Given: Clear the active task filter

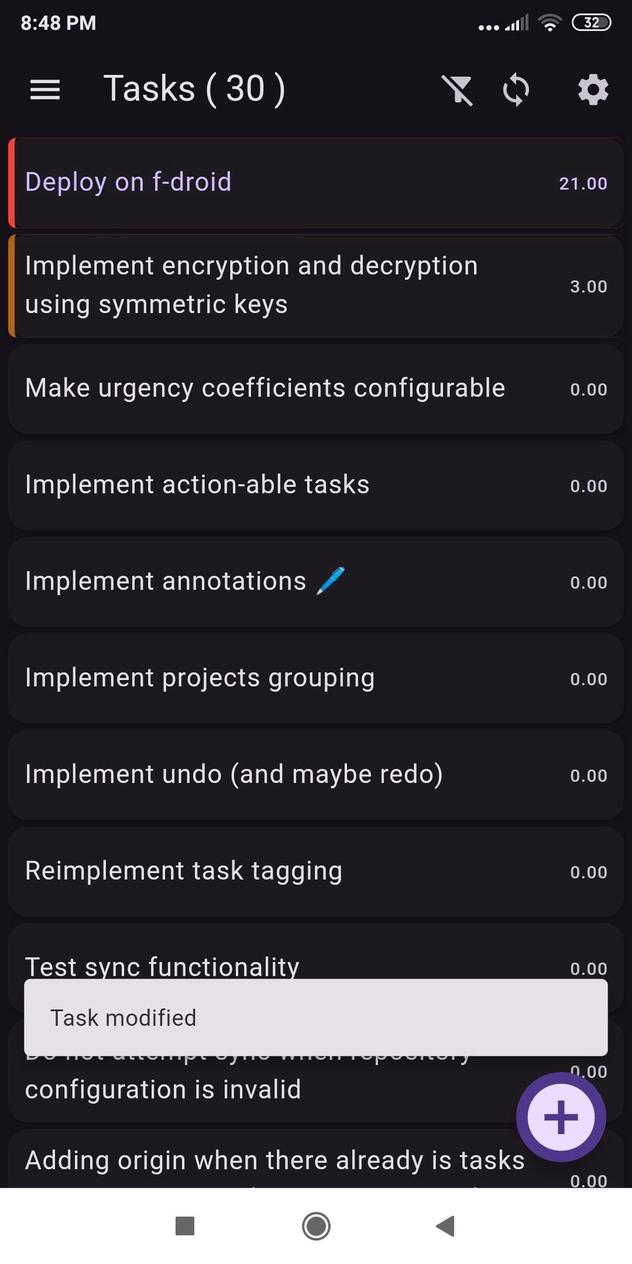Looking at the screenshot, I should tap(458, 90).
